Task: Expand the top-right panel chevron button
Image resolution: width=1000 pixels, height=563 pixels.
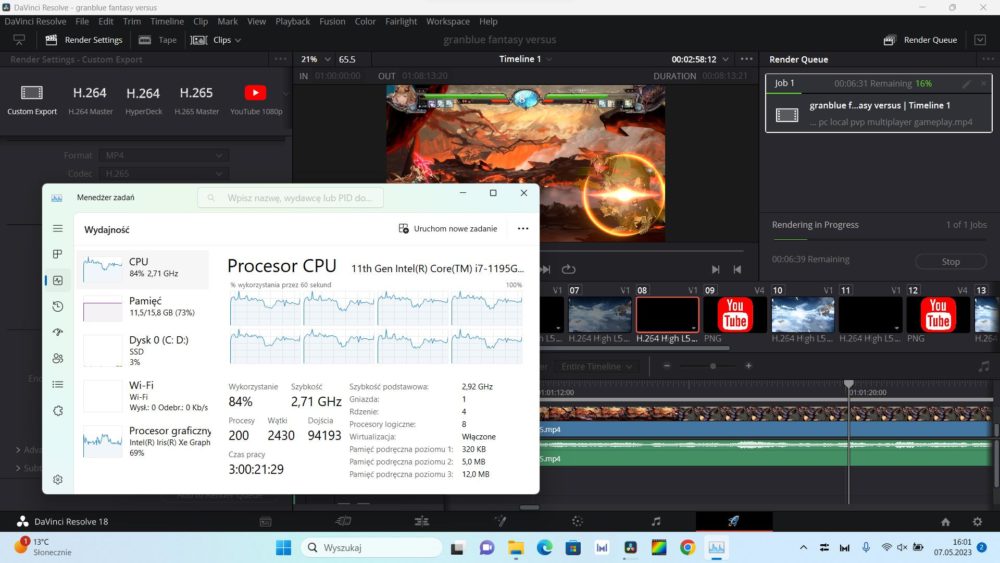Action: [980, 40]
